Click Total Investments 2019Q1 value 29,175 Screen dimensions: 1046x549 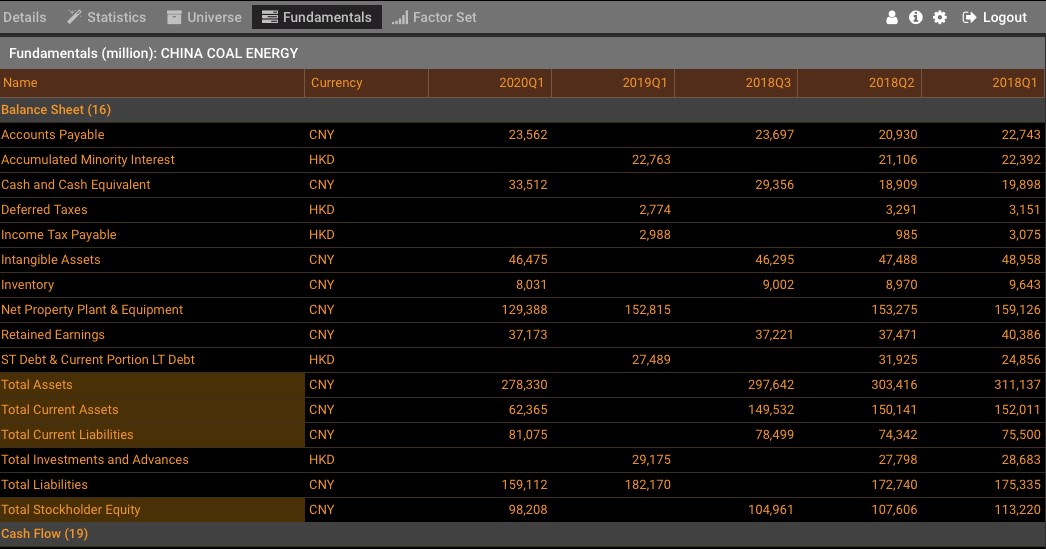[x=651, y=460]
